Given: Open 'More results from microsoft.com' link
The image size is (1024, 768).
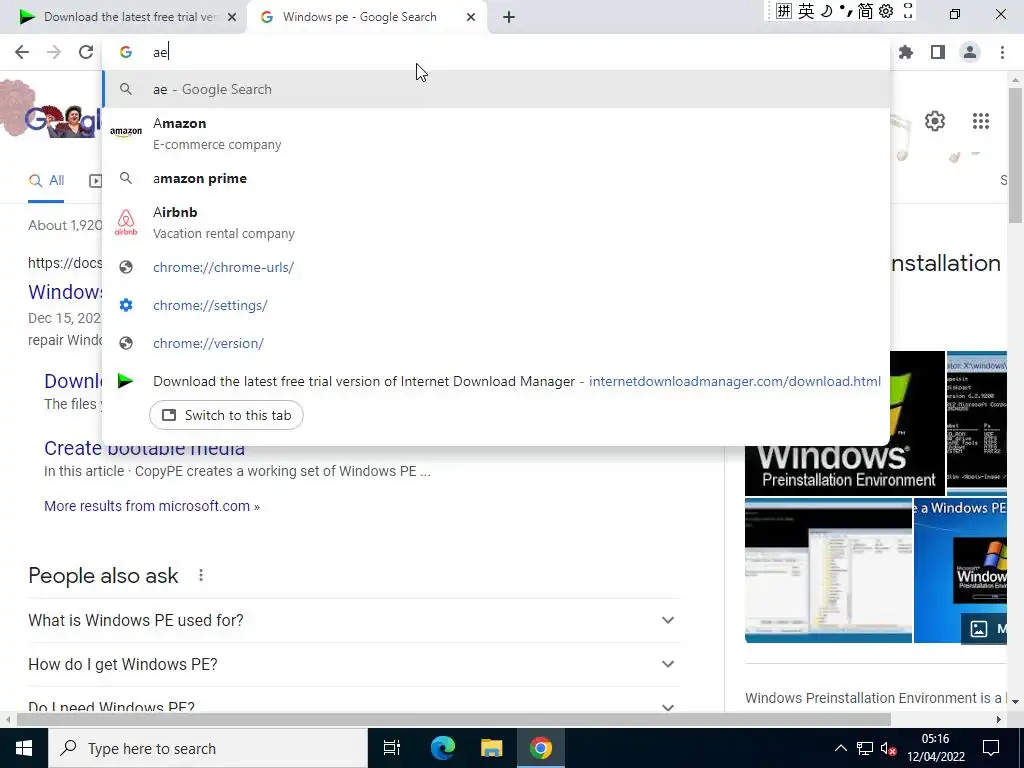Looking at the screenshot, I should pyautogui.click(x=152, y=506).
